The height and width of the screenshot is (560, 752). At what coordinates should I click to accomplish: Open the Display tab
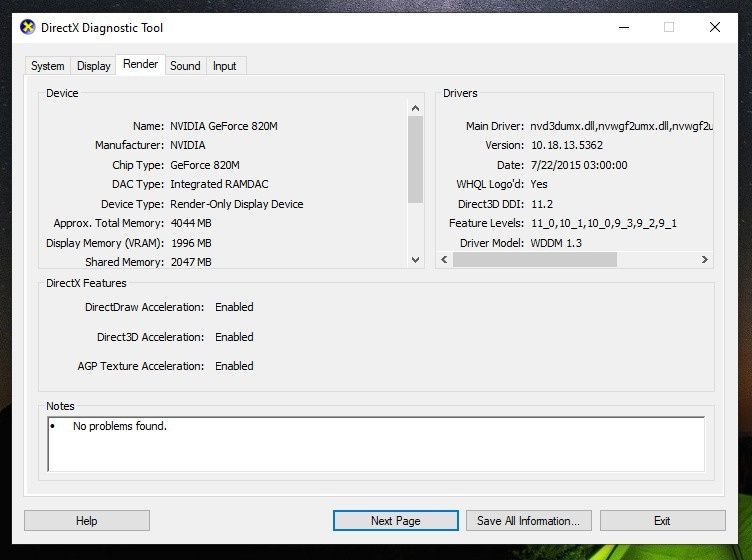click(94, 66)
